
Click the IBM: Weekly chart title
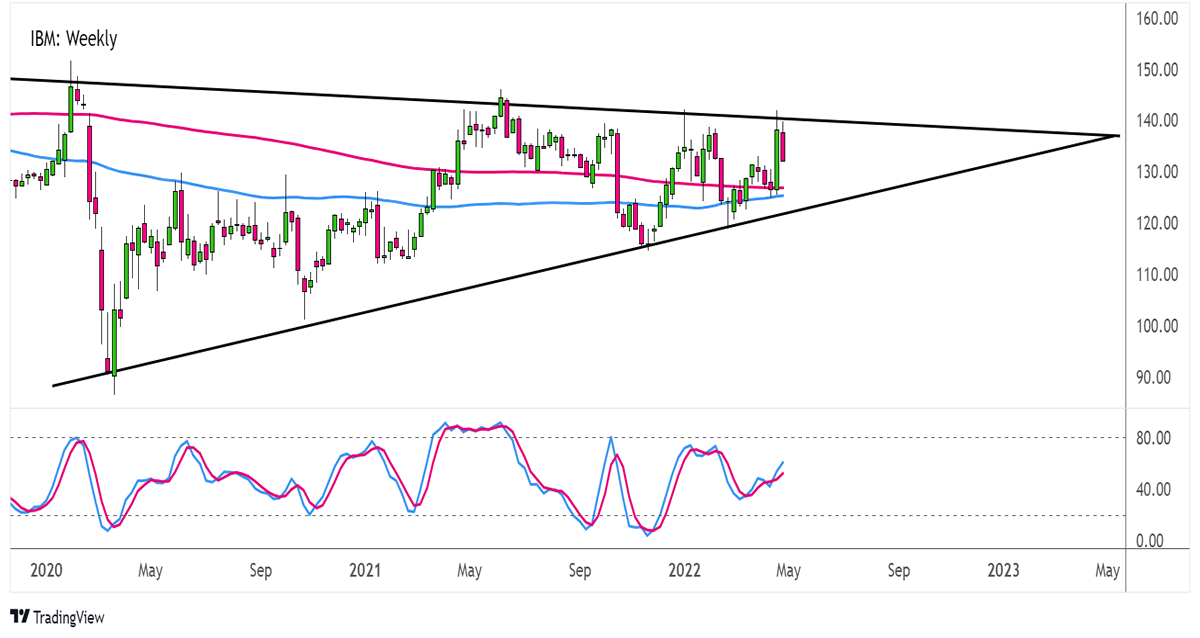coord(74,40)
